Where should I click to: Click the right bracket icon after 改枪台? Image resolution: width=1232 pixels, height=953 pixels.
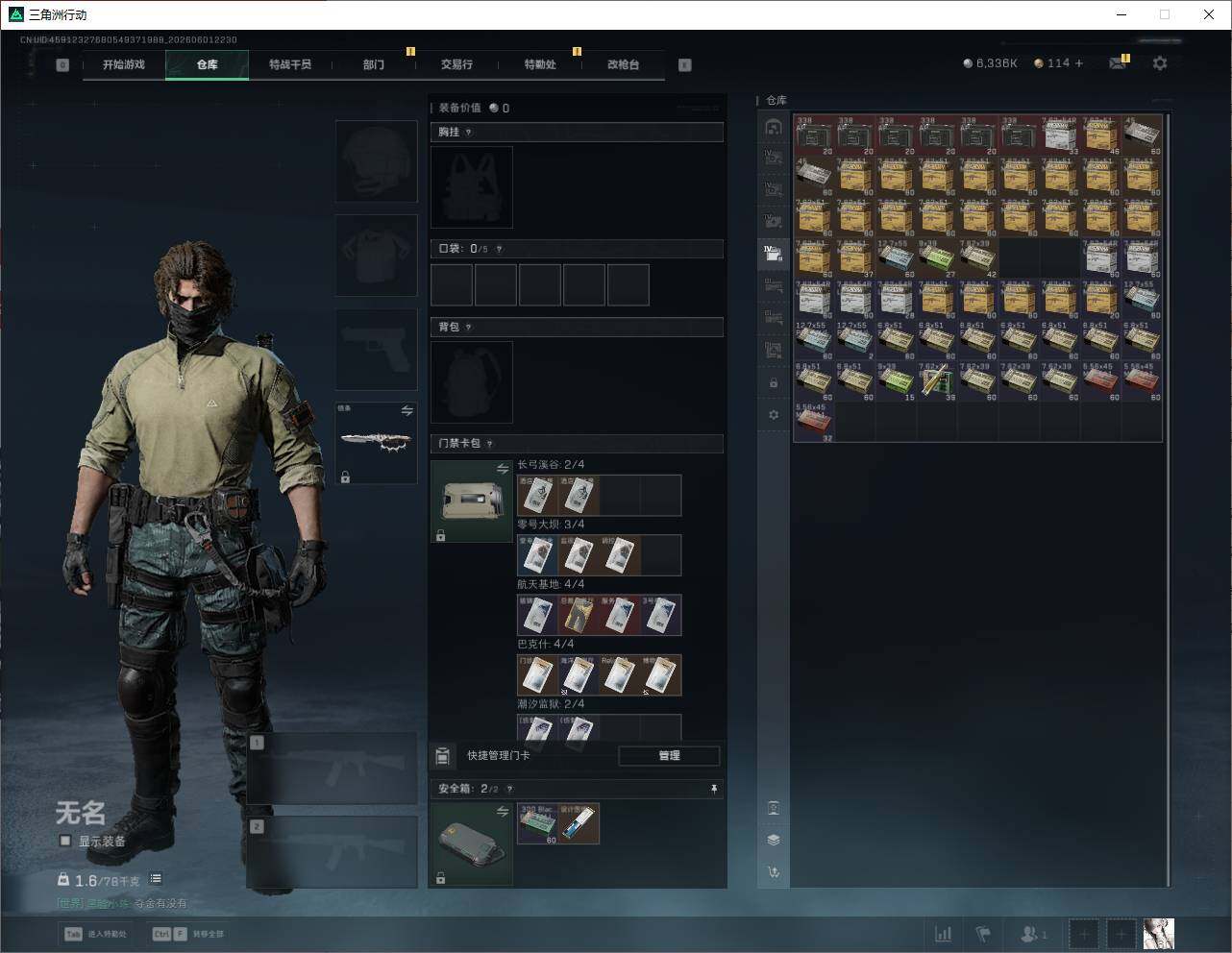click(685, 65)
